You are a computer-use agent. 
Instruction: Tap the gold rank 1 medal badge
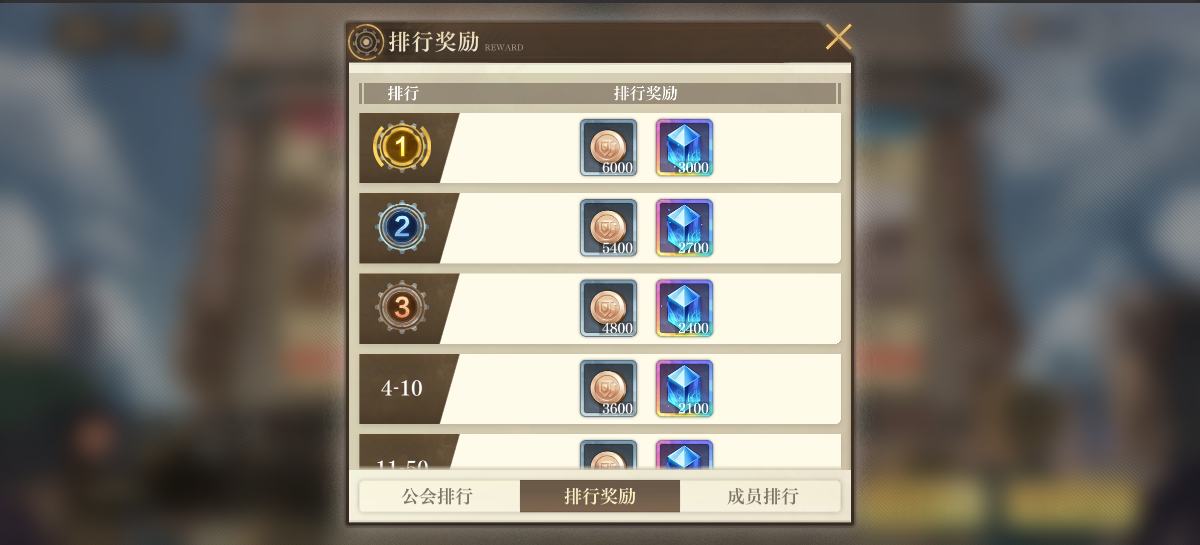402,148
